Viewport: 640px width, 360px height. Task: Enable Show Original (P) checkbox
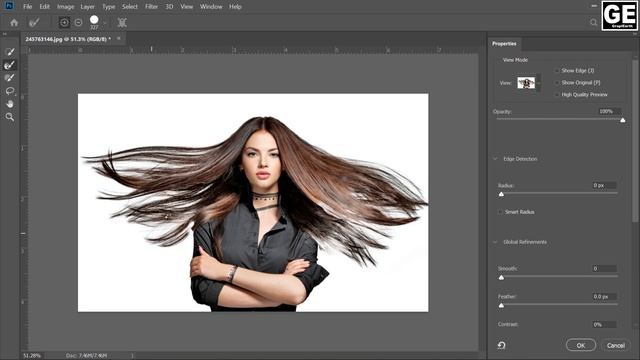coord(557,82)
